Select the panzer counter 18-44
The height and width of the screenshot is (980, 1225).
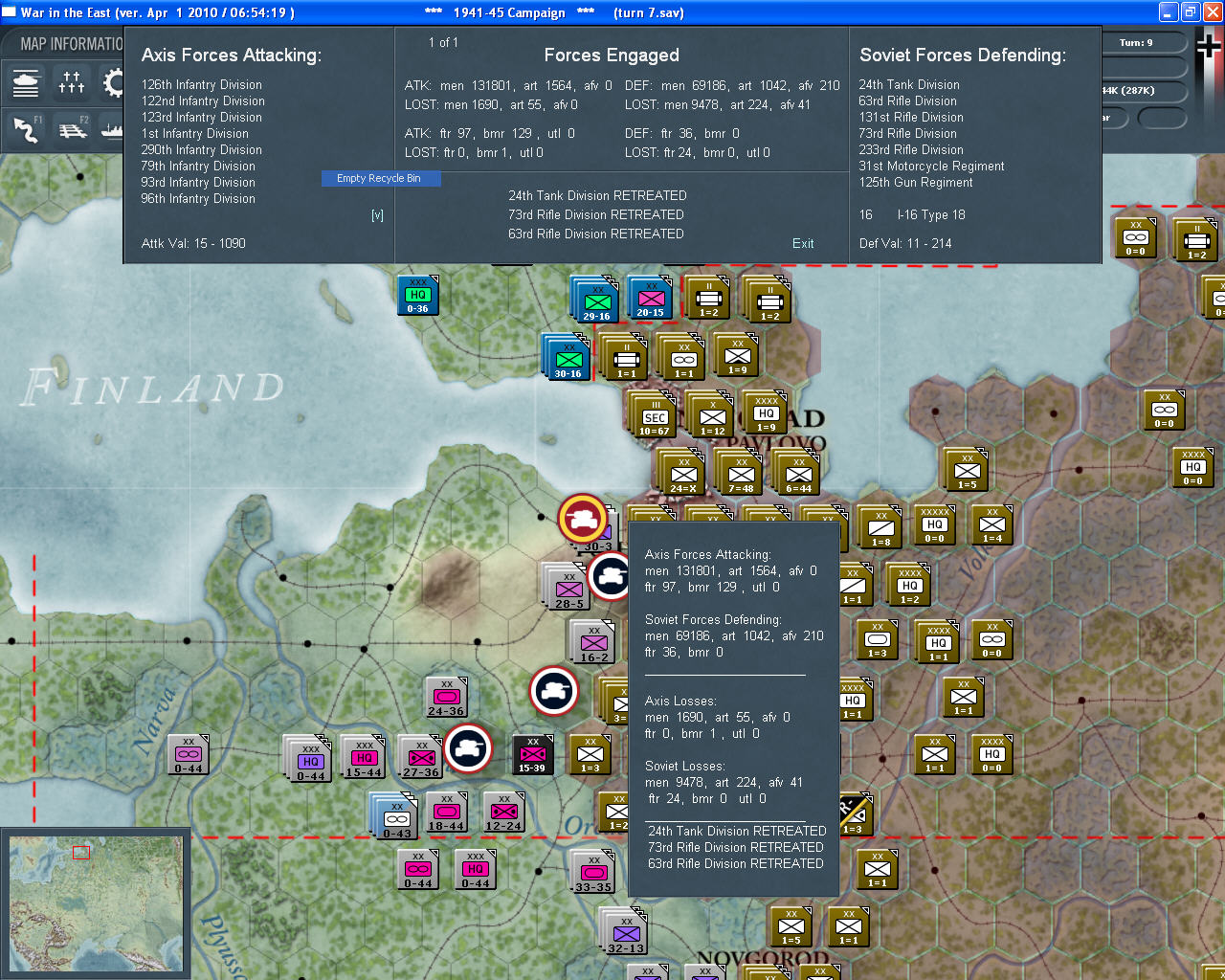coord(446,813)
